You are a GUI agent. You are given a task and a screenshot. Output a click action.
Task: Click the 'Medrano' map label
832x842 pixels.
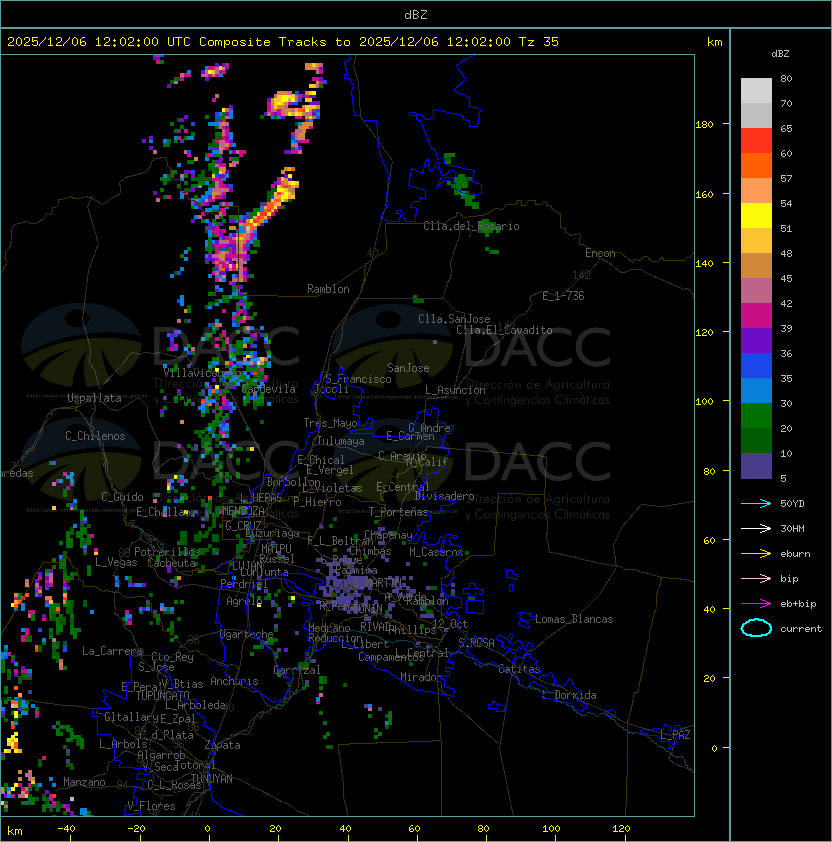(x=329, y=628)
